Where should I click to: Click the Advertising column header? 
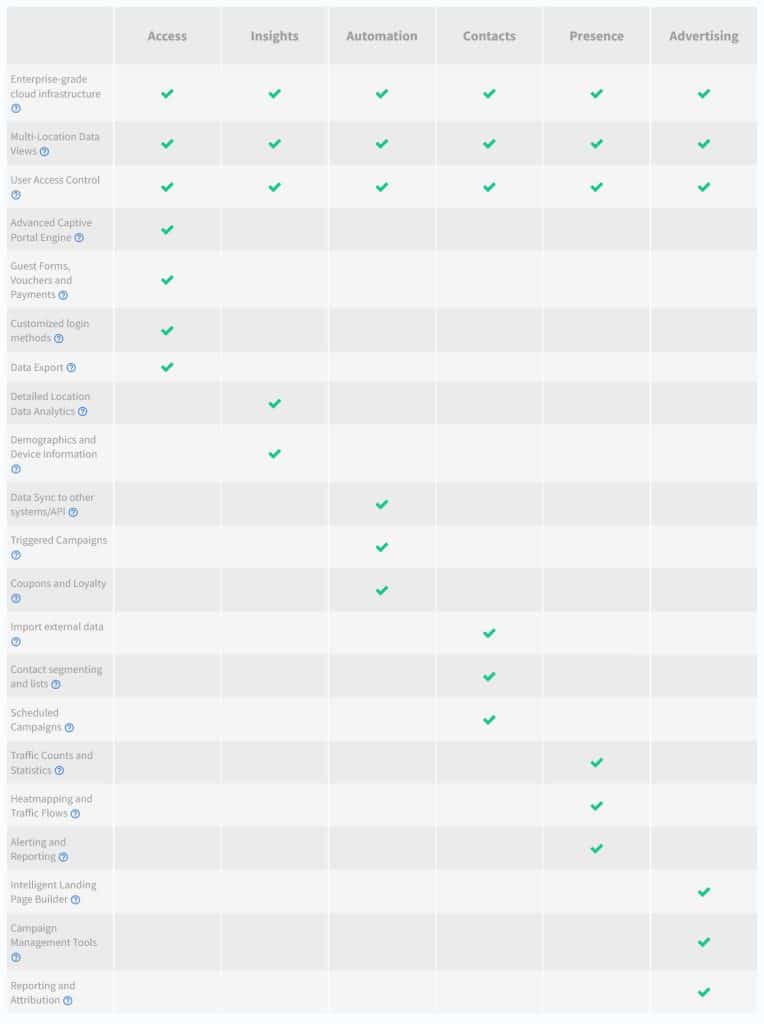coord(703,36)
